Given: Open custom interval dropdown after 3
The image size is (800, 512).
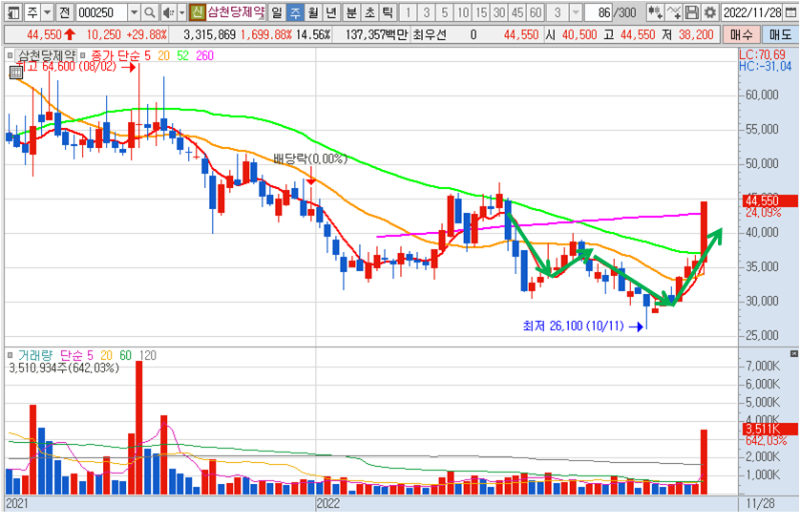Looking at the screenshot, I should [x=576, y=12].
